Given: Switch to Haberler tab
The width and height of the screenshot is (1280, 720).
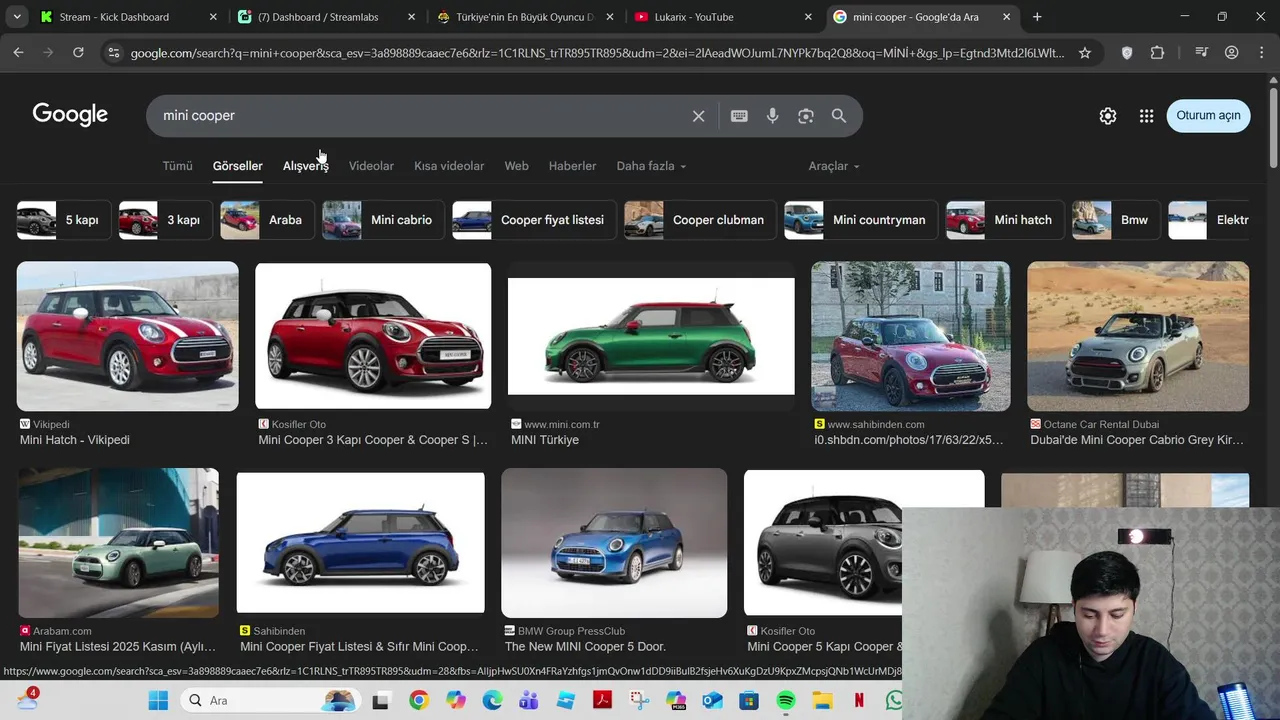Looking at the screenshot, I should 572,166.
